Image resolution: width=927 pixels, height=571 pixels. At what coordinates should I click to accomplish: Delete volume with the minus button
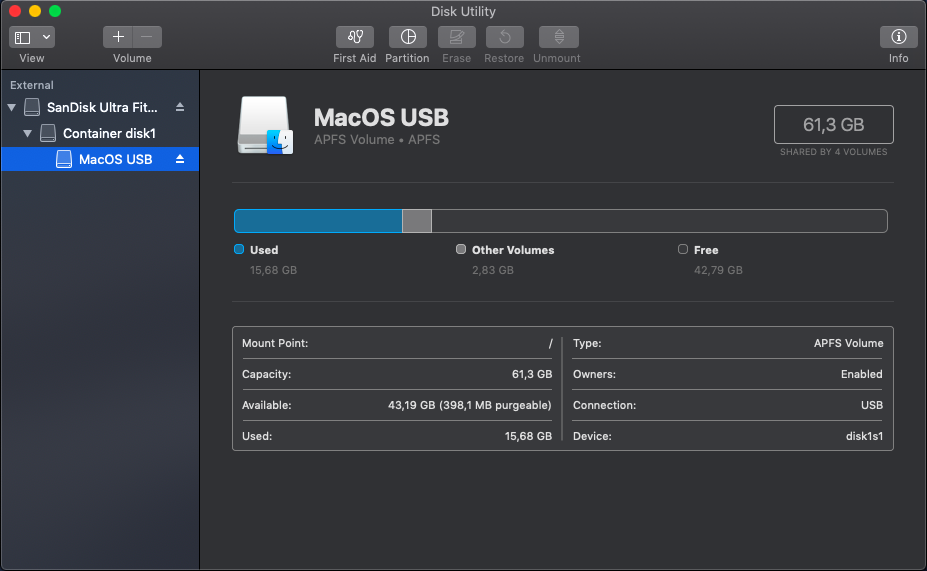(147, 37)
